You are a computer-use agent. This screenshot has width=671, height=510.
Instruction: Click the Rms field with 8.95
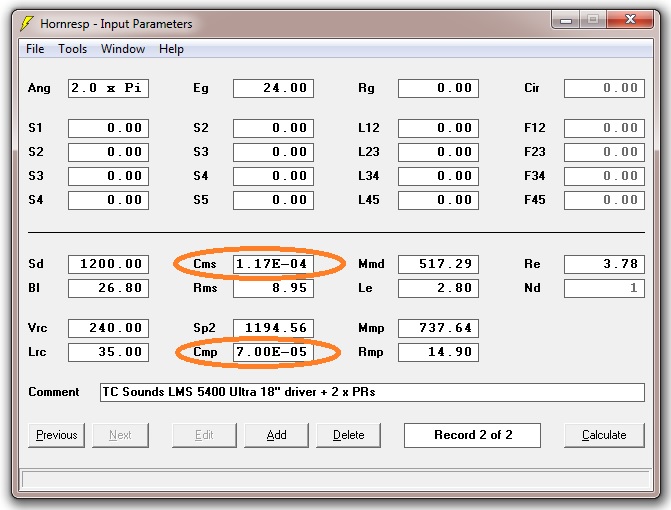tap(273, 288)
